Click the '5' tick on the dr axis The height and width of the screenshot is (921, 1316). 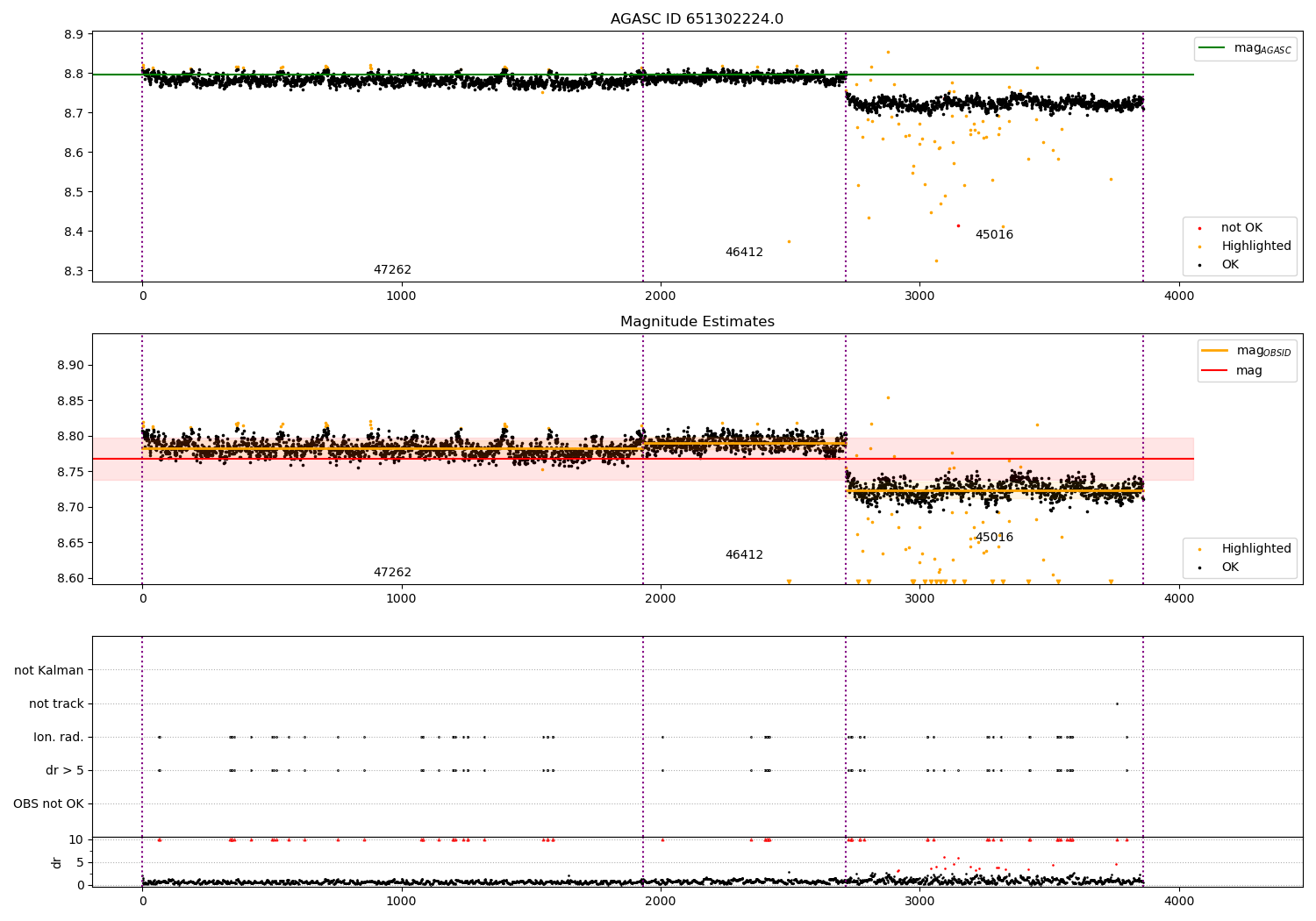point(80,862)
